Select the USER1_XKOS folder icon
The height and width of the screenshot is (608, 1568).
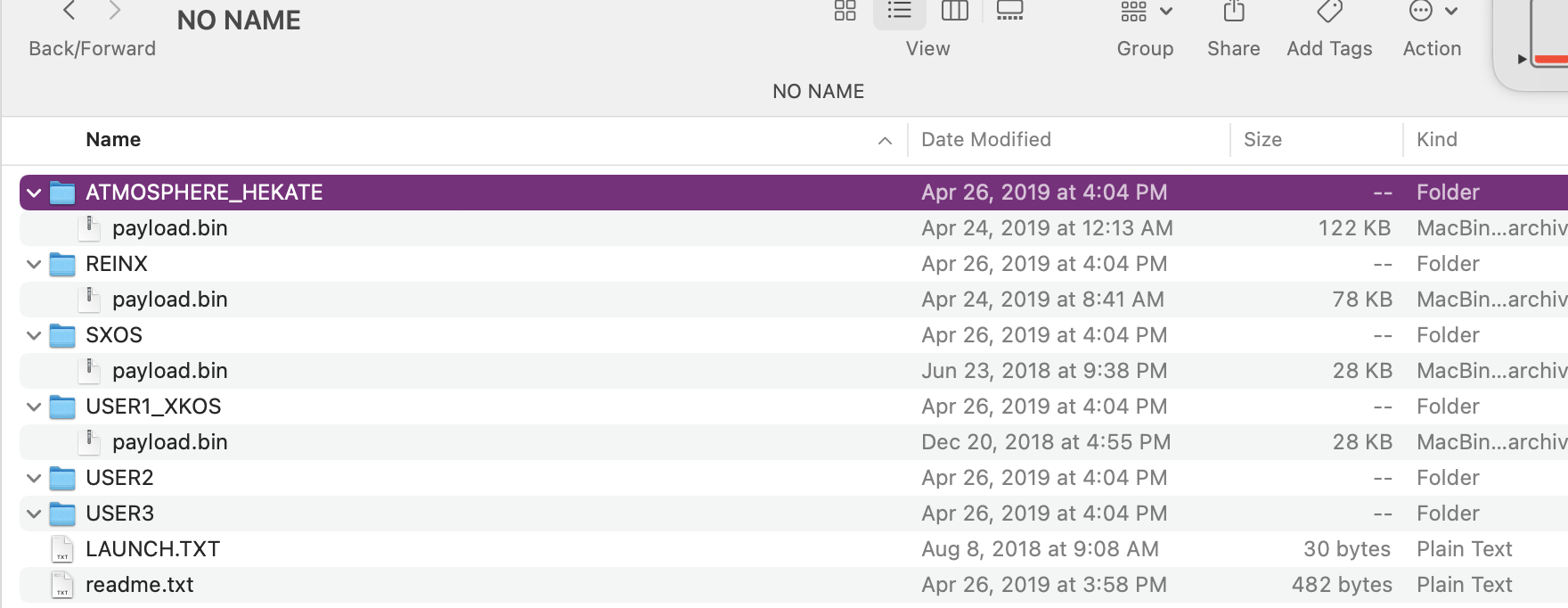[x=62, y=407]
